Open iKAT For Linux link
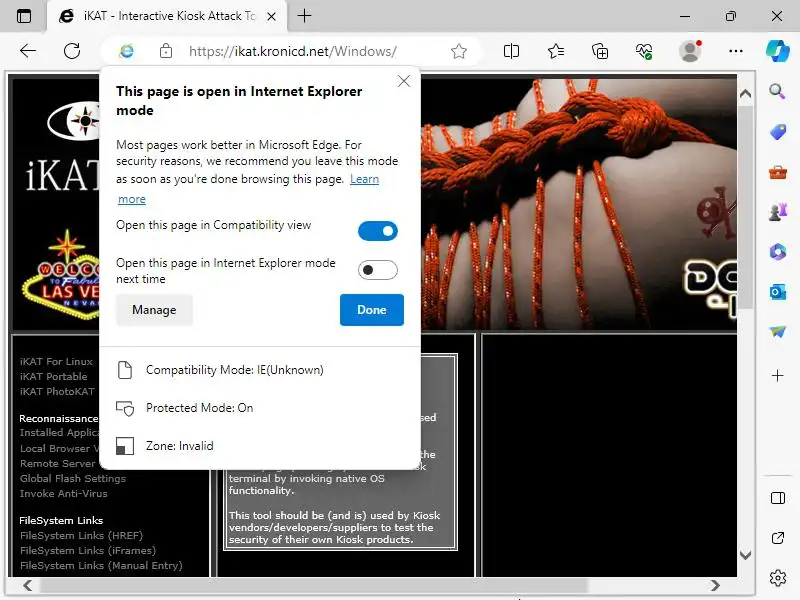Viewport: 800px width, 600px height. point(56,361)
